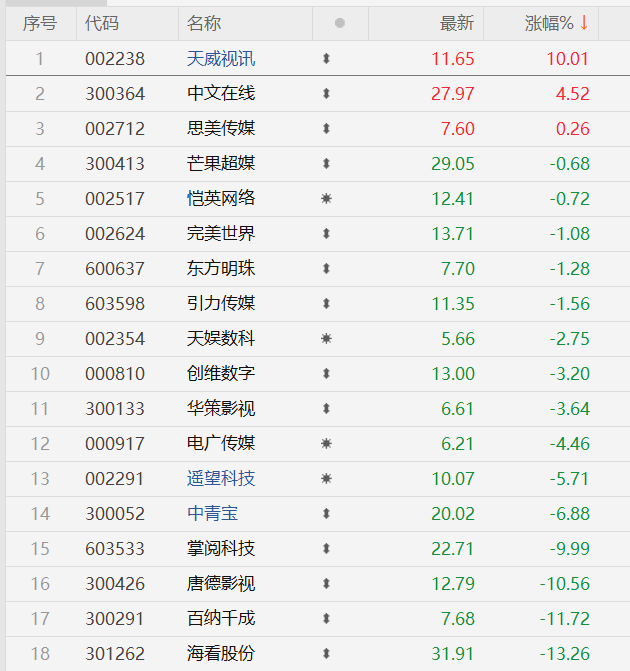Open the 中青宝 stock link
Image resolution: width=630 pixels, height=671 pixels.
tap(212, 514)
